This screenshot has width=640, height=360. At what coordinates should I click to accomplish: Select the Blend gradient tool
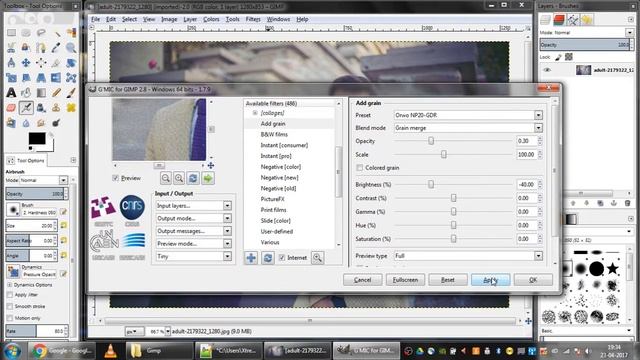pos(41,93)
